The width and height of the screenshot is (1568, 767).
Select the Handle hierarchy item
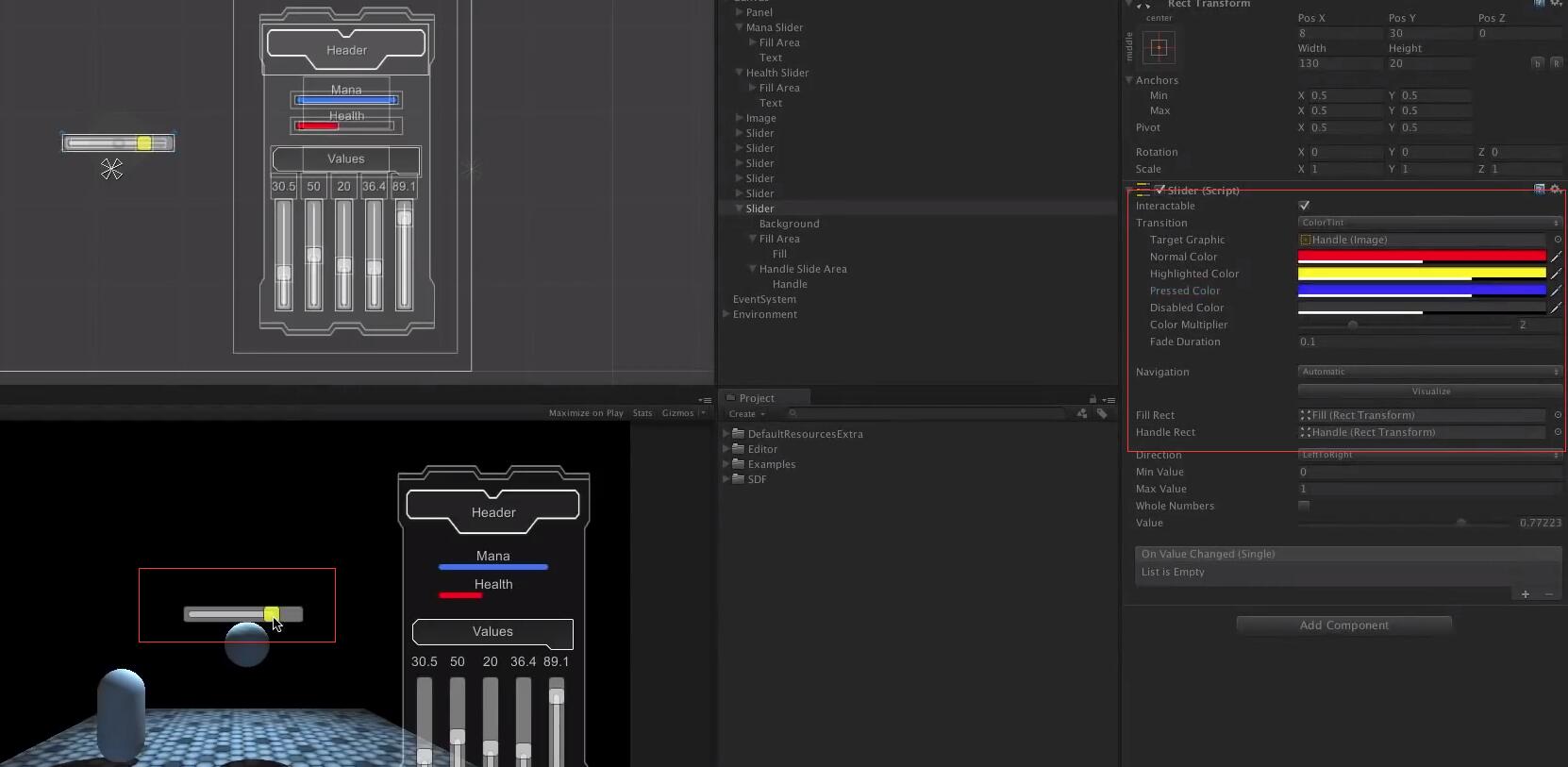(x=790, y=284)
